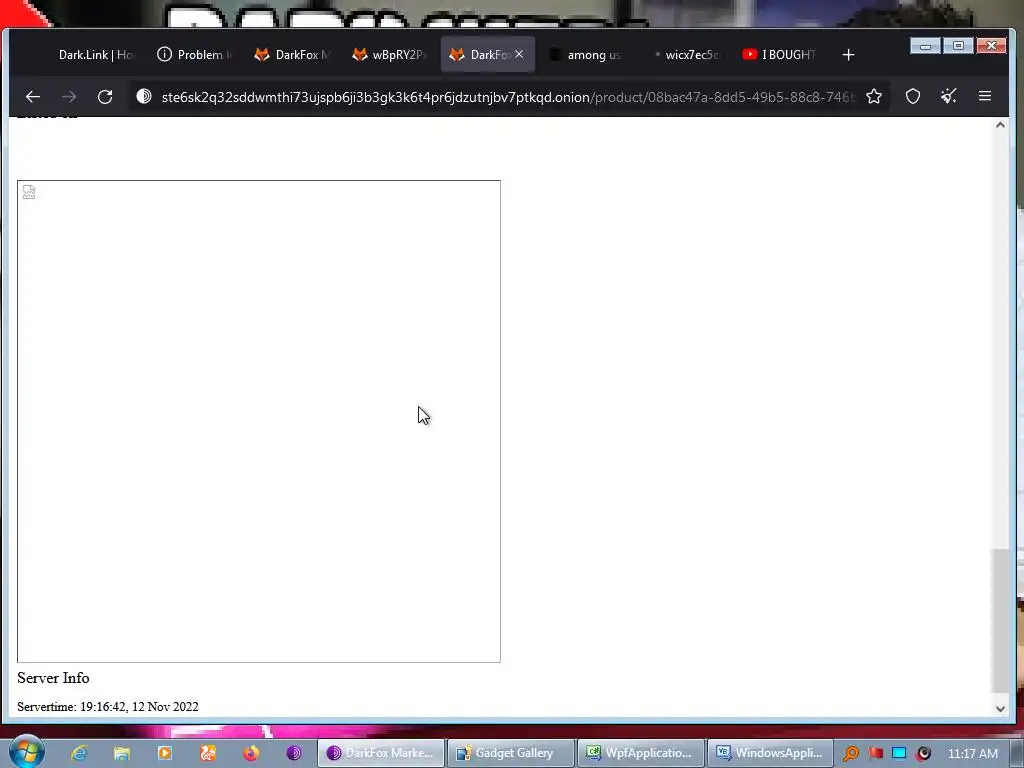Click the round recorder tray icon
Screen dimensions: 1024x768
click(x=923, y=753)
